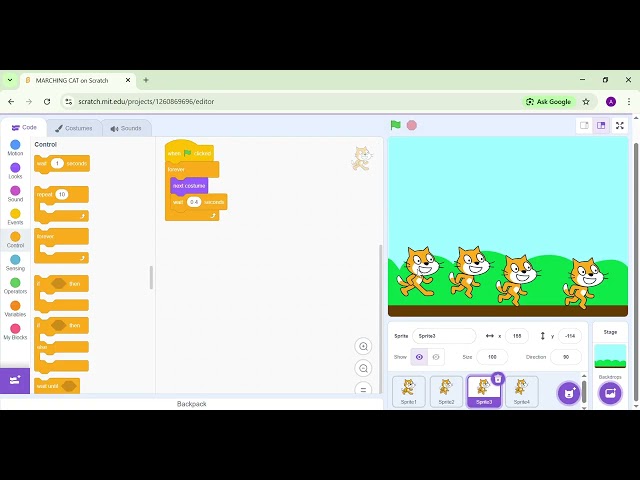Click the address bar URL

coord(146,102)
